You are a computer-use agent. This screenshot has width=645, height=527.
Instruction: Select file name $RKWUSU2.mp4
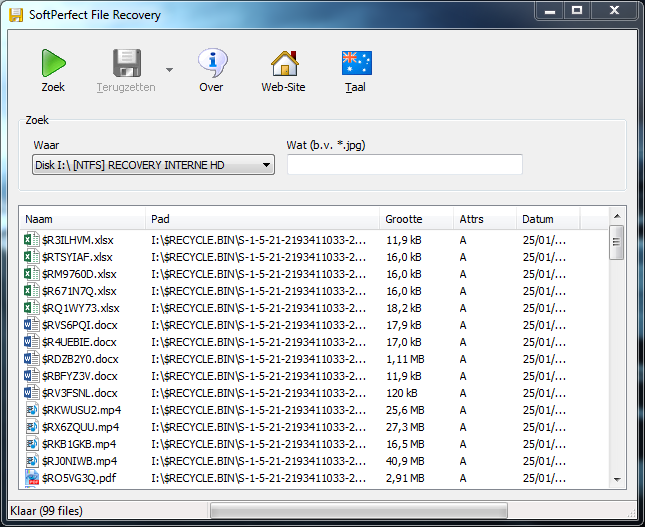coord(81,410)
